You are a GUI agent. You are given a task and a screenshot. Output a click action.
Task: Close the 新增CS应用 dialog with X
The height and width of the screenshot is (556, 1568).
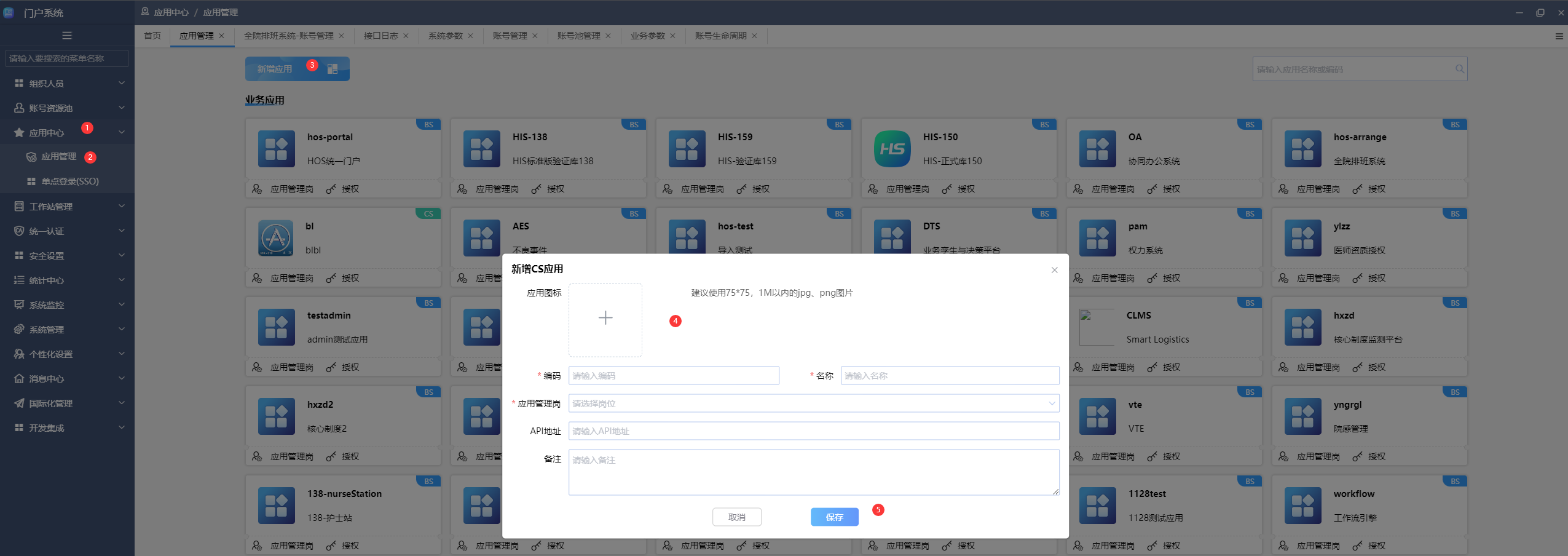pyautogui.click(x=1054, y=270)
